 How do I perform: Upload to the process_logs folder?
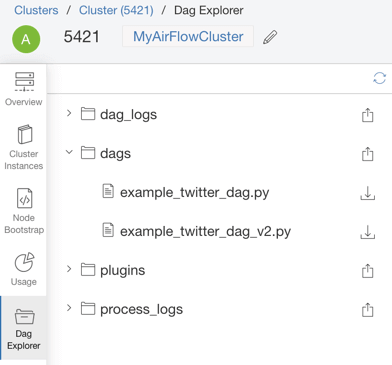[367, 310]
